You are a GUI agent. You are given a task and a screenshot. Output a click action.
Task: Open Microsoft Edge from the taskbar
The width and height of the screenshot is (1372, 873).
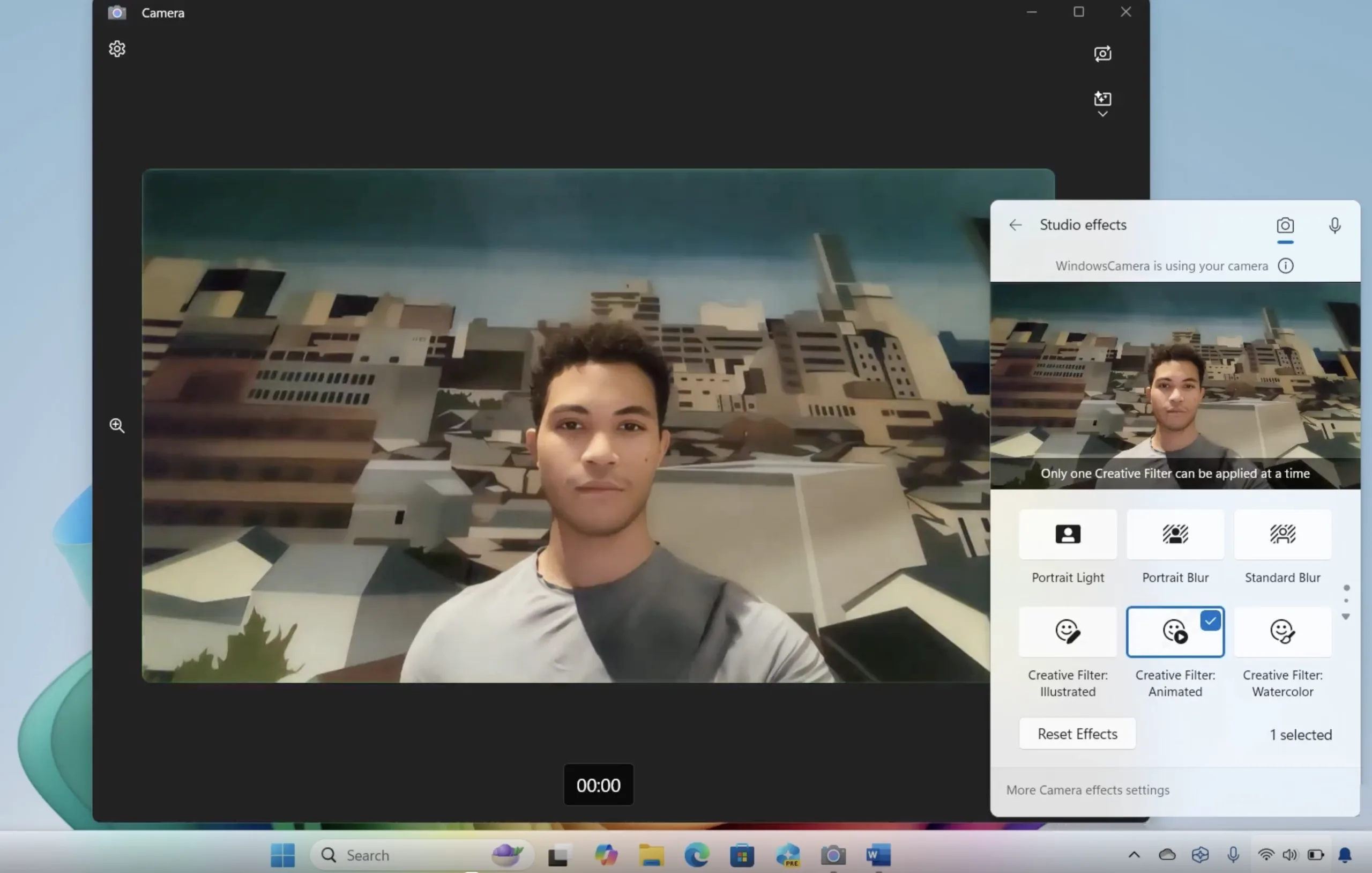point(696,855)
